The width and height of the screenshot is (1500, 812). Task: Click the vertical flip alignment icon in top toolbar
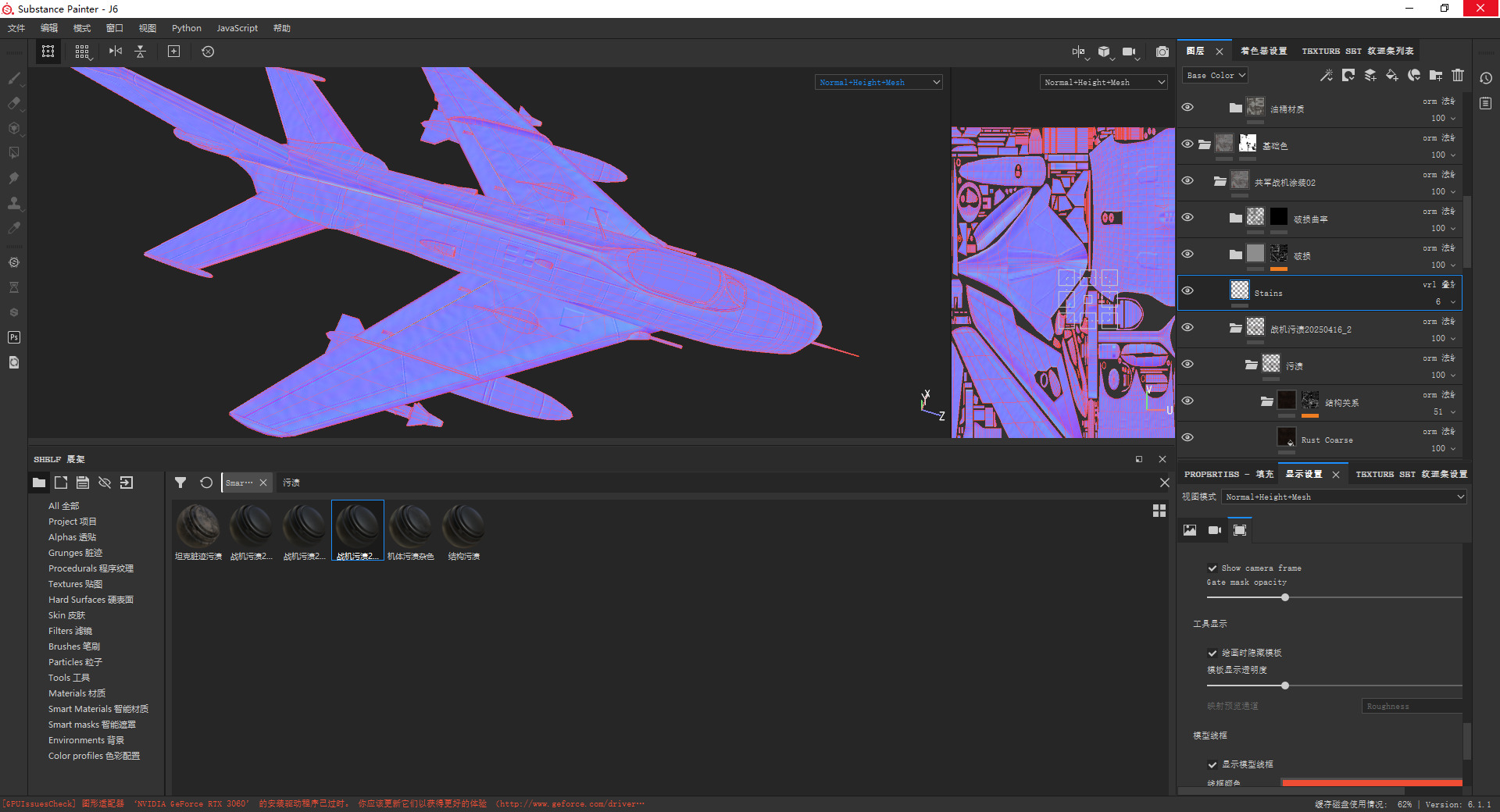tap(141, 52)
